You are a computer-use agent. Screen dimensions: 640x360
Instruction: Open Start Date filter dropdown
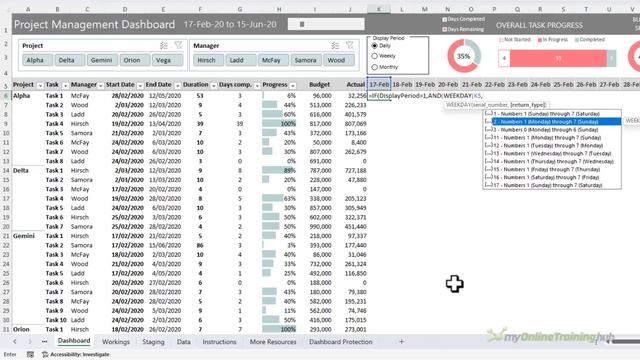click(140, 85)
